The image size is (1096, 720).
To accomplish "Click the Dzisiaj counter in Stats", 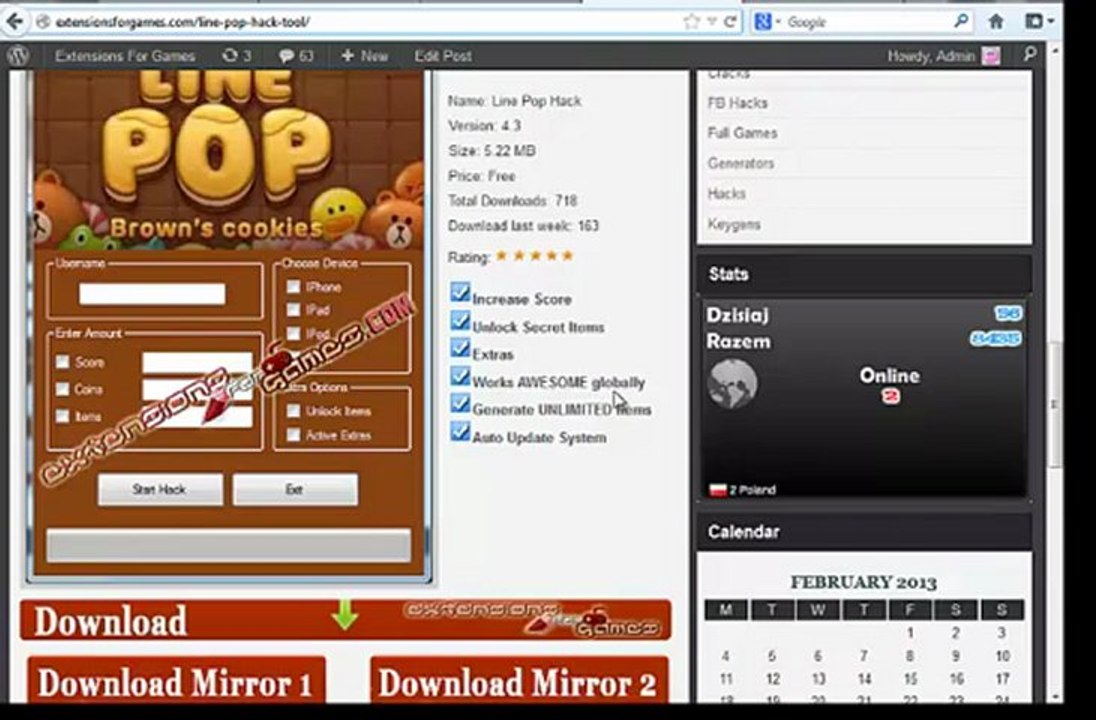I will pos(1007,313).
